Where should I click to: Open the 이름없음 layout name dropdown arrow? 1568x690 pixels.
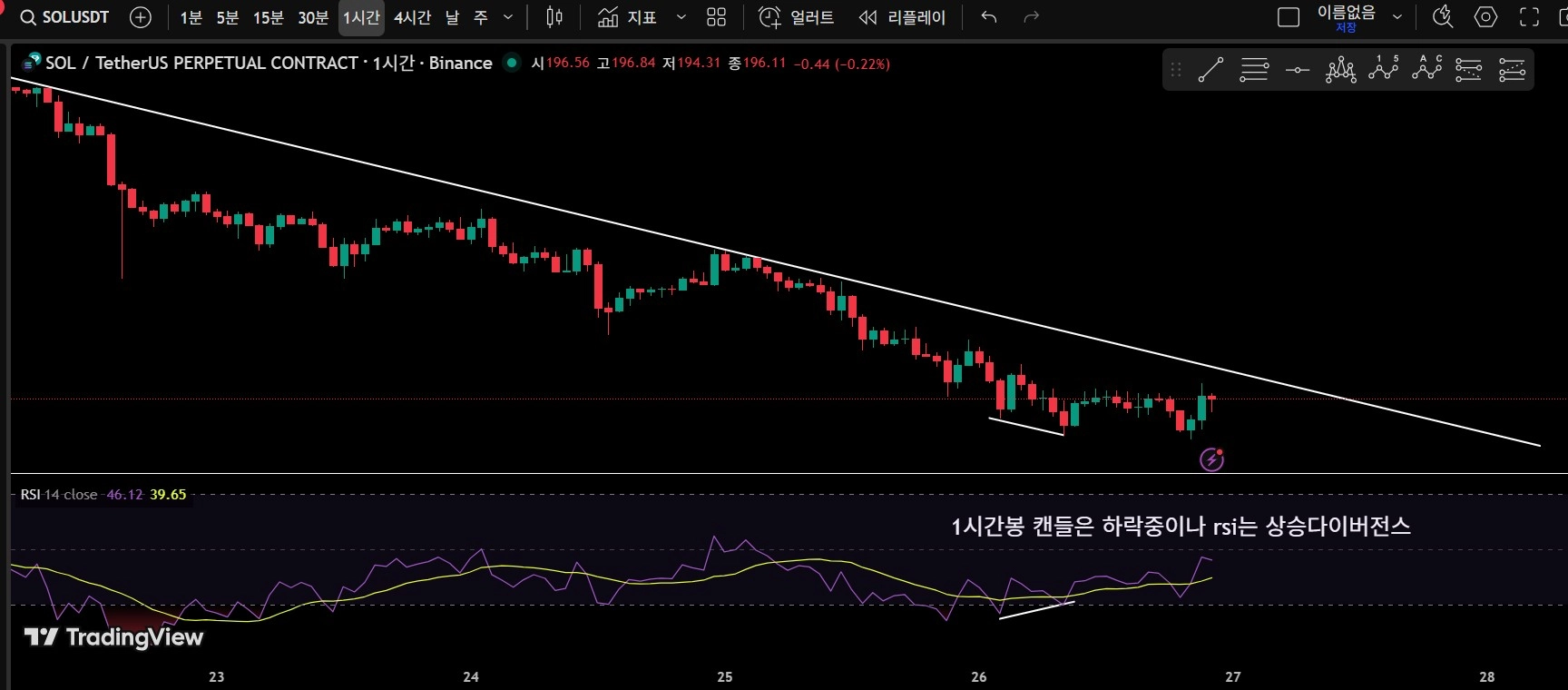(1397, 17)
